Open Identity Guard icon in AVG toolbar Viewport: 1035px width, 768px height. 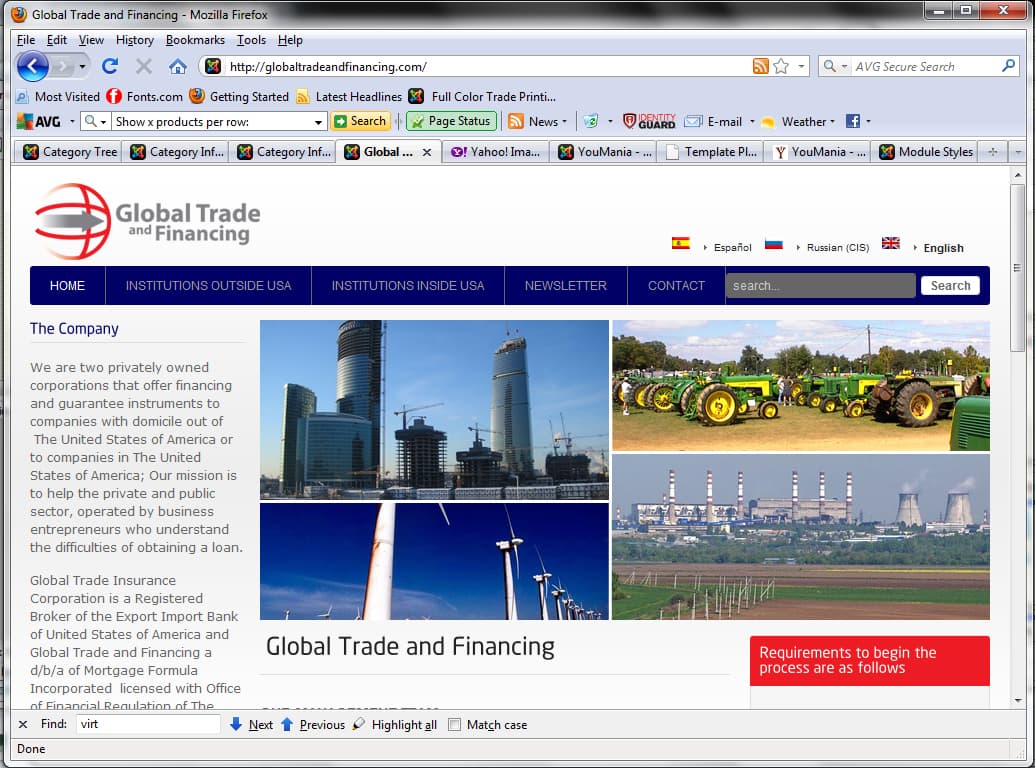click(650, 121)
